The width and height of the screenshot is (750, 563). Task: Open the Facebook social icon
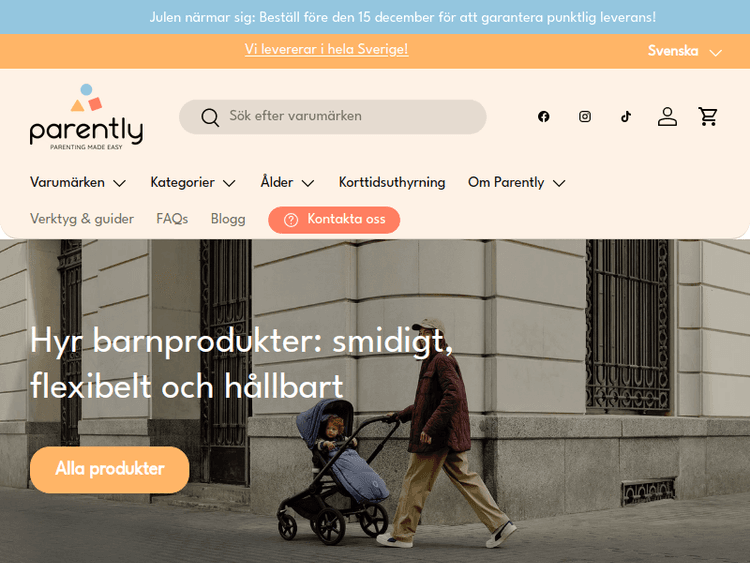[543, 116]
